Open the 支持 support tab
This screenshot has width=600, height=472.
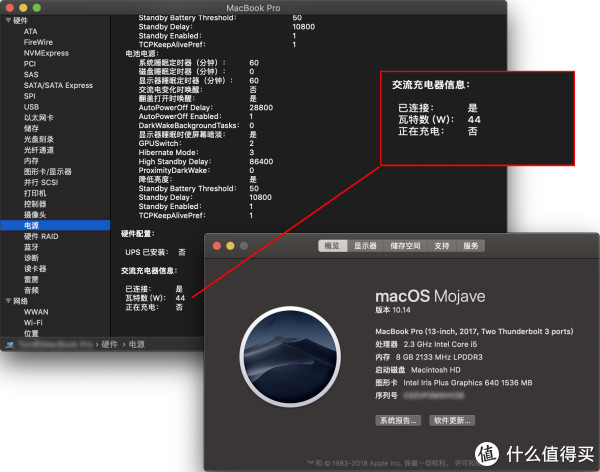[442, 246]
